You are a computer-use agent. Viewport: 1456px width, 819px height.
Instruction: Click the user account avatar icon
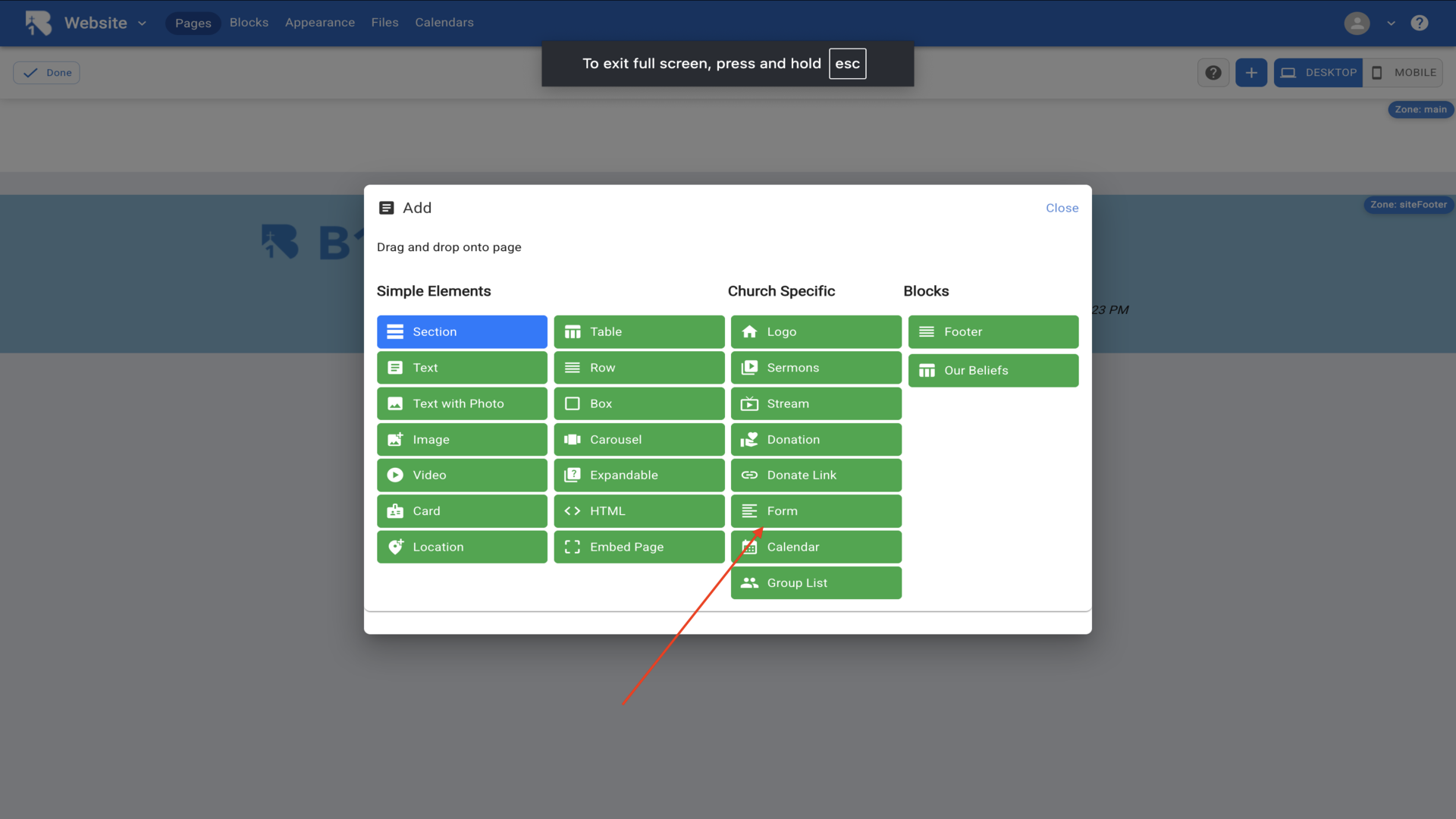[1357, 23]
